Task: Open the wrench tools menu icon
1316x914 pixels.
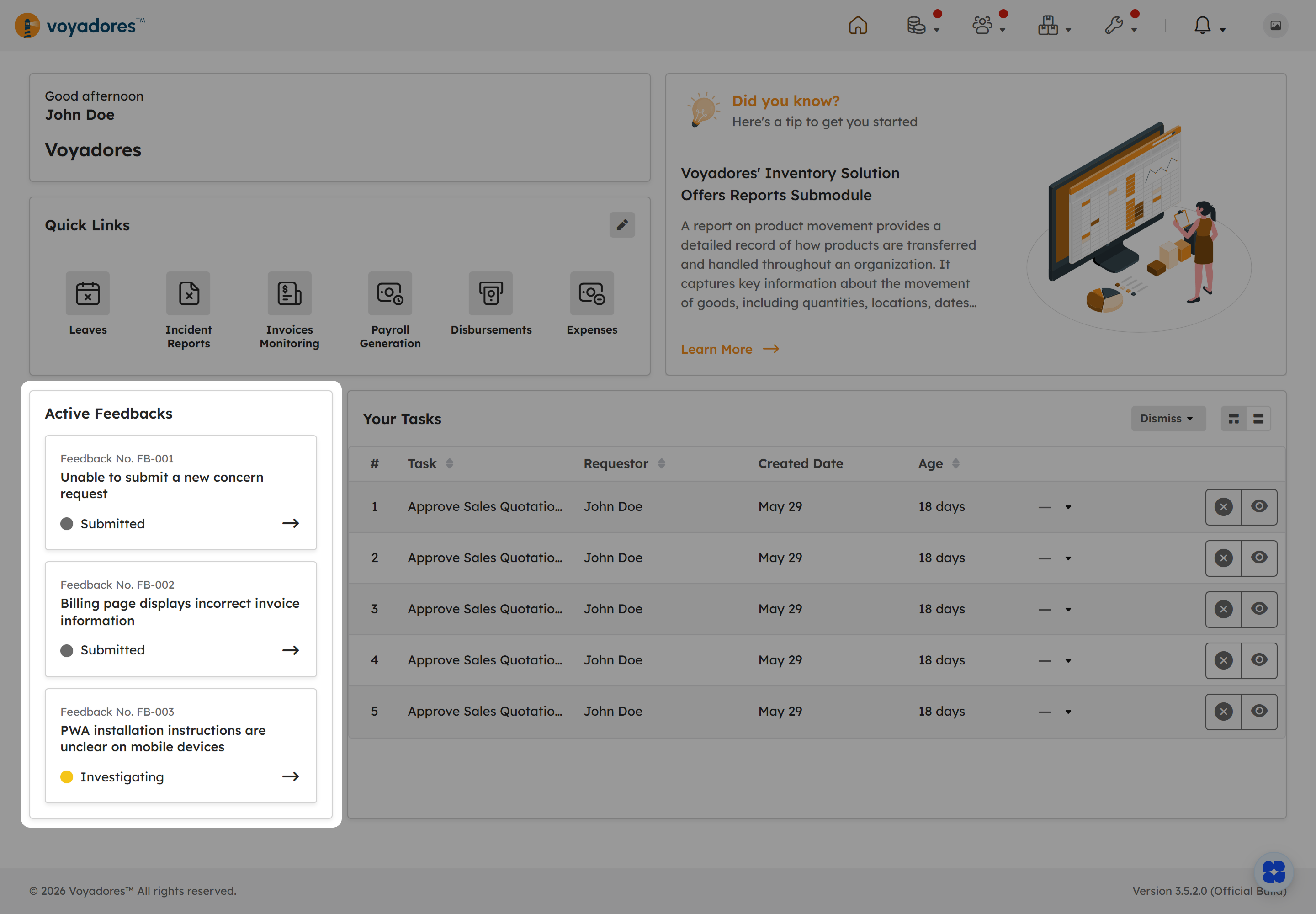Action: tap(1114, 26)
